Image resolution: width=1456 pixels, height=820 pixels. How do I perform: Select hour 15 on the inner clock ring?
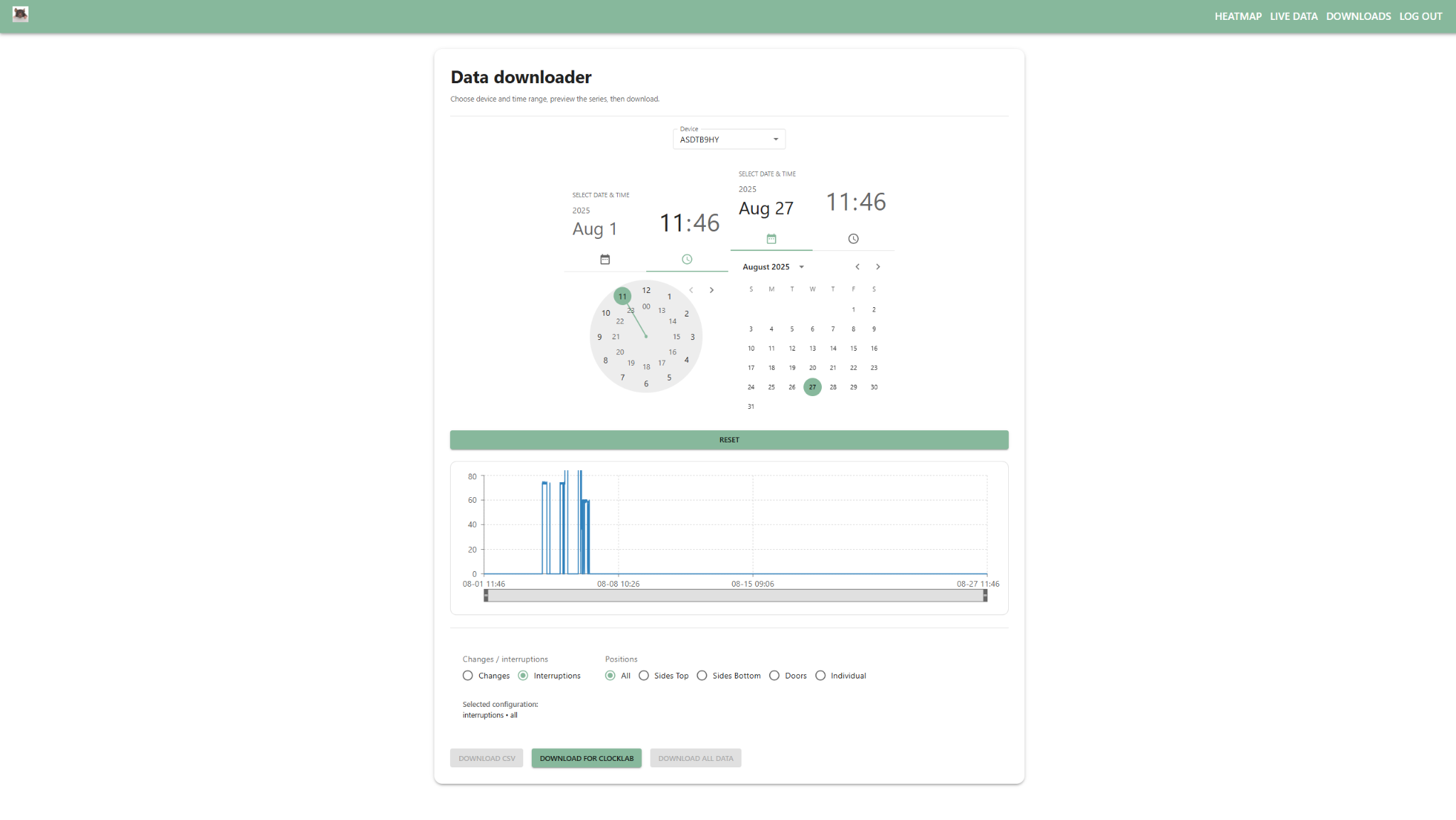tap(677, 337)
